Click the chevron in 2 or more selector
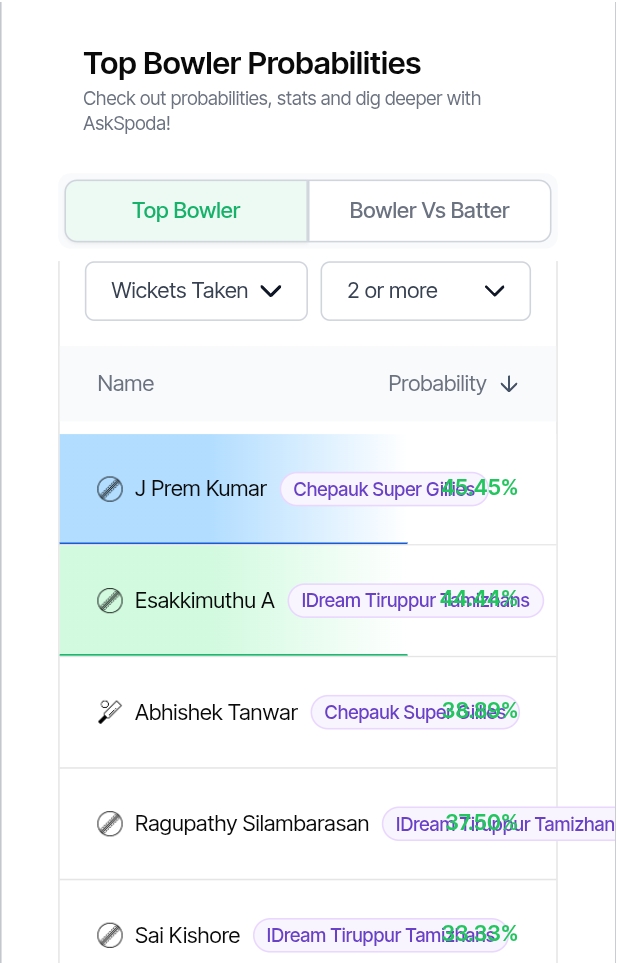618x963 pixels. [x=495, y=291]
